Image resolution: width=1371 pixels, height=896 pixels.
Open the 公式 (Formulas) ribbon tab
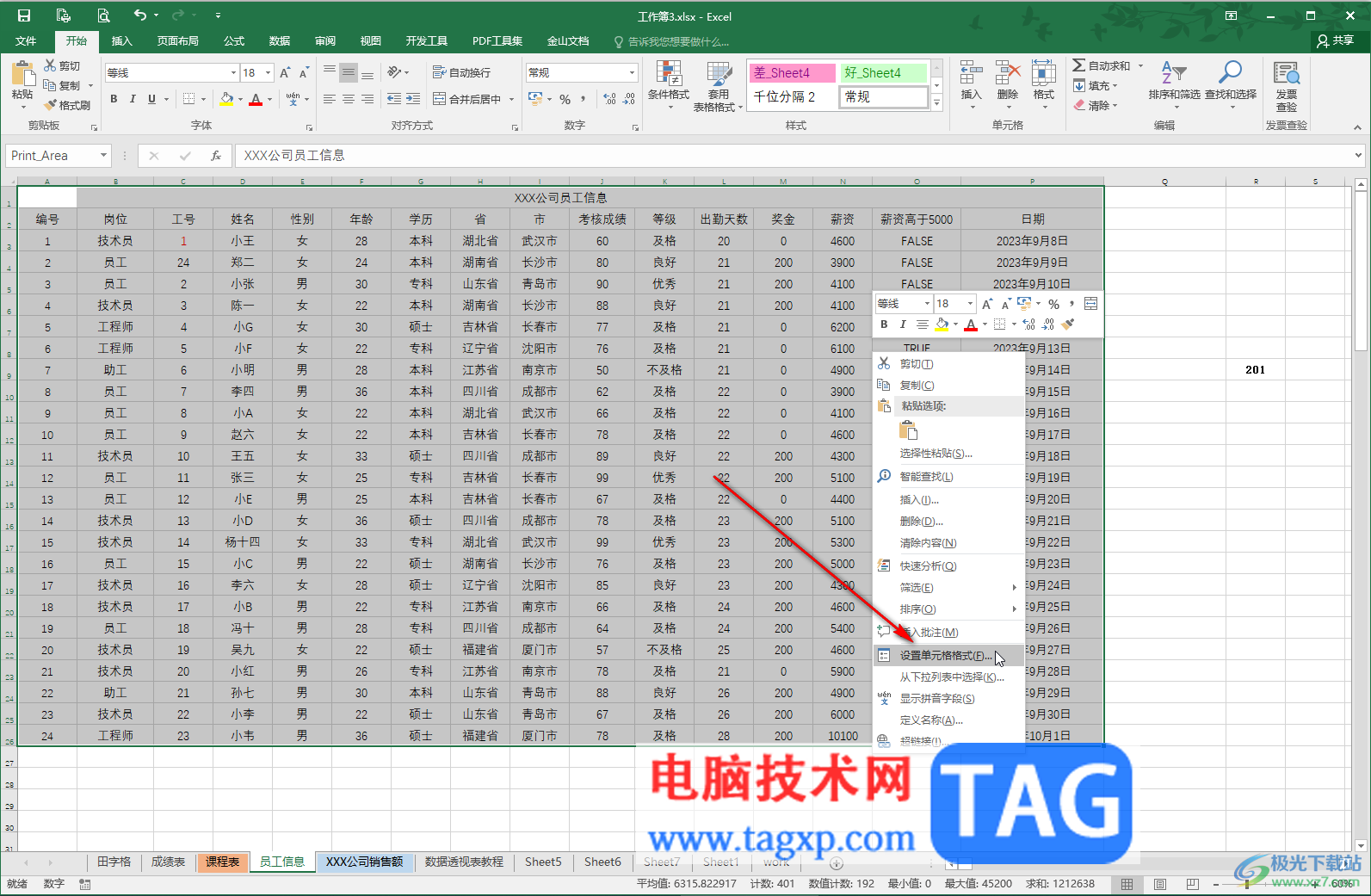234,40
